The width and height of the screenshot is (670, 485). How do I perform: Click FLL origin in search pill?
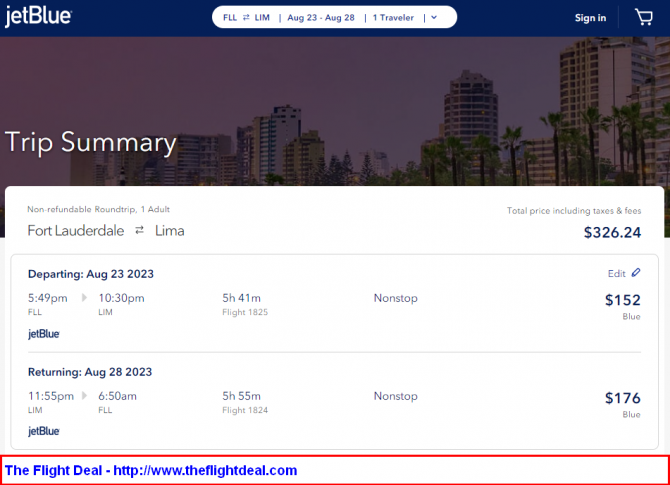point(230,18)
